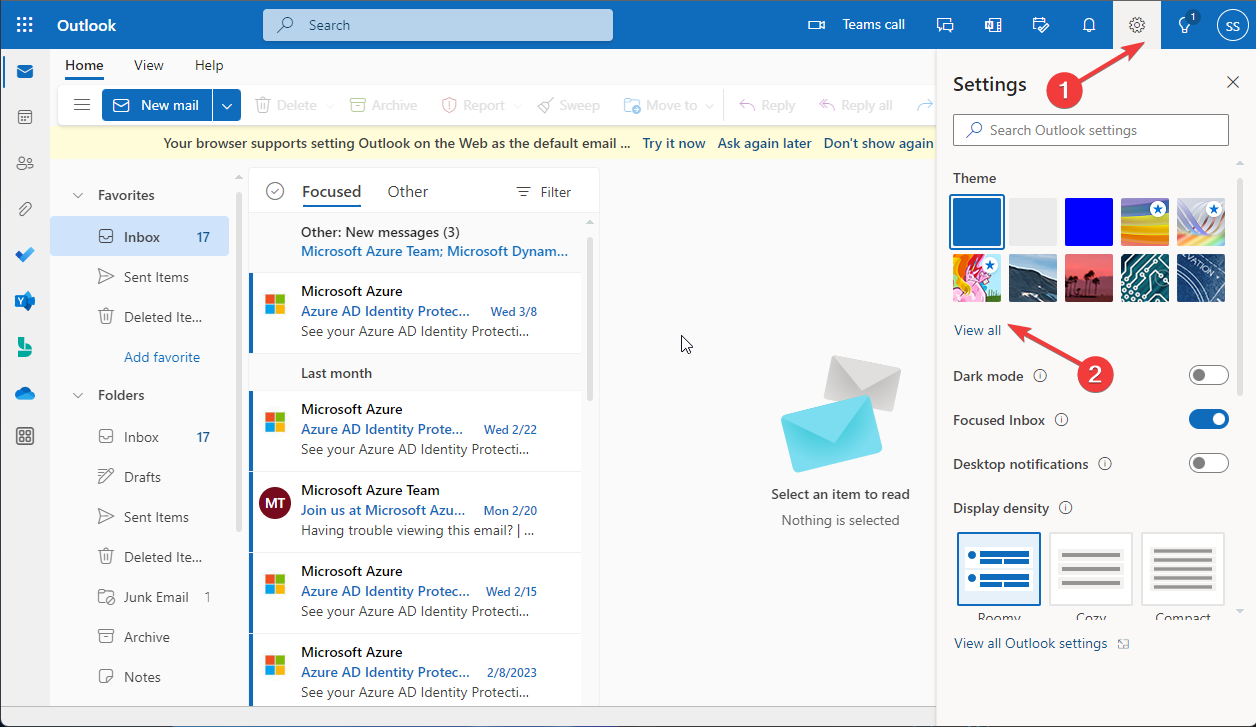Open the Calendar icon in left rail
The image size is (1256, 727).
point(25,117)
